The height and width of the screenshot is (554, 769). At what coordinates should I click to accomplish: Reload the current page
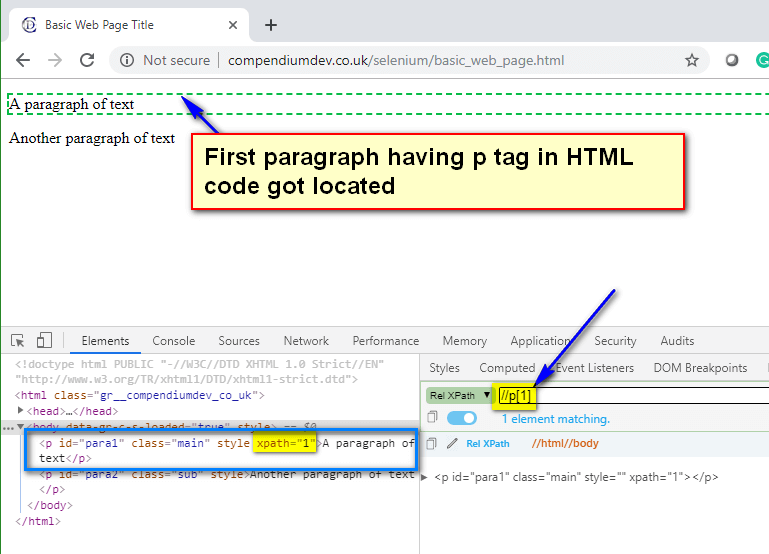tap(87, 60)
